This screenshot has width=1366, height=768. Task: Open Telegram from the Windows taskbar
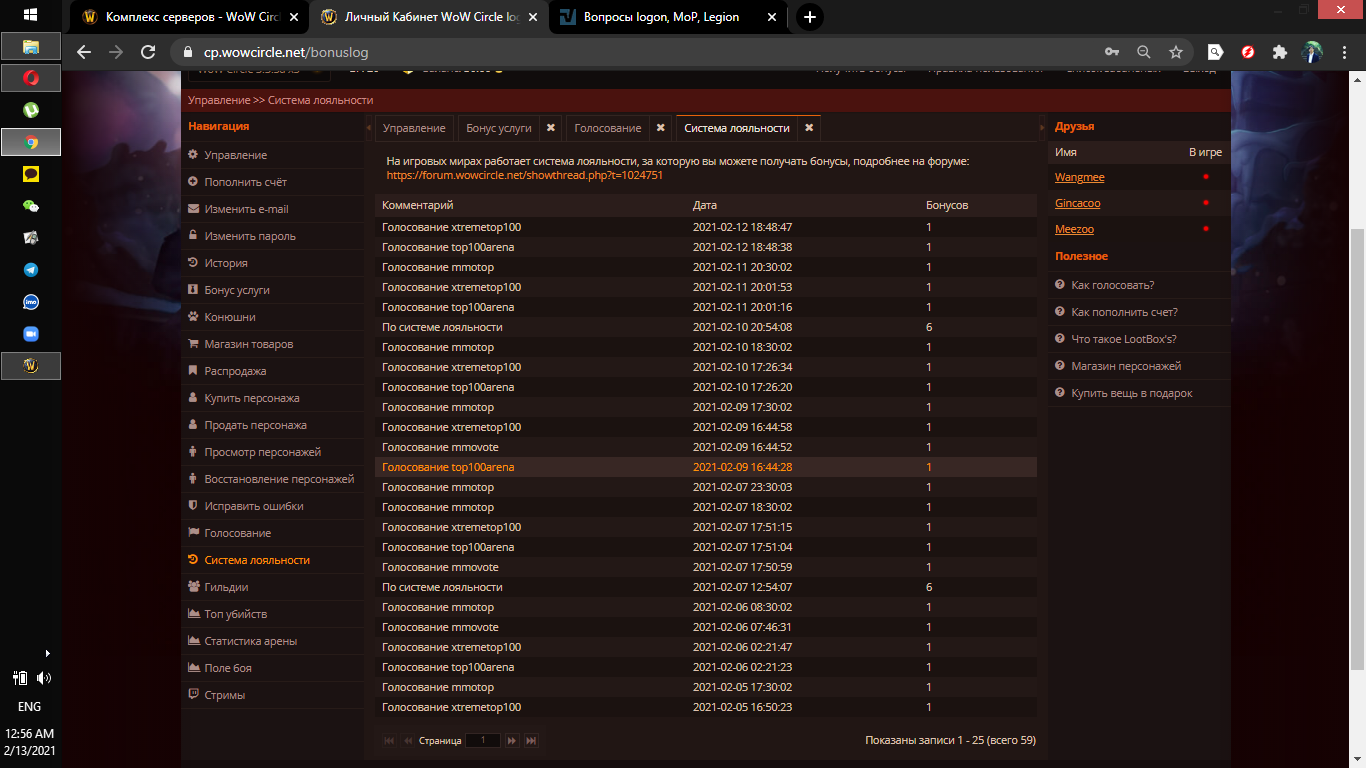tap(31, 270)
